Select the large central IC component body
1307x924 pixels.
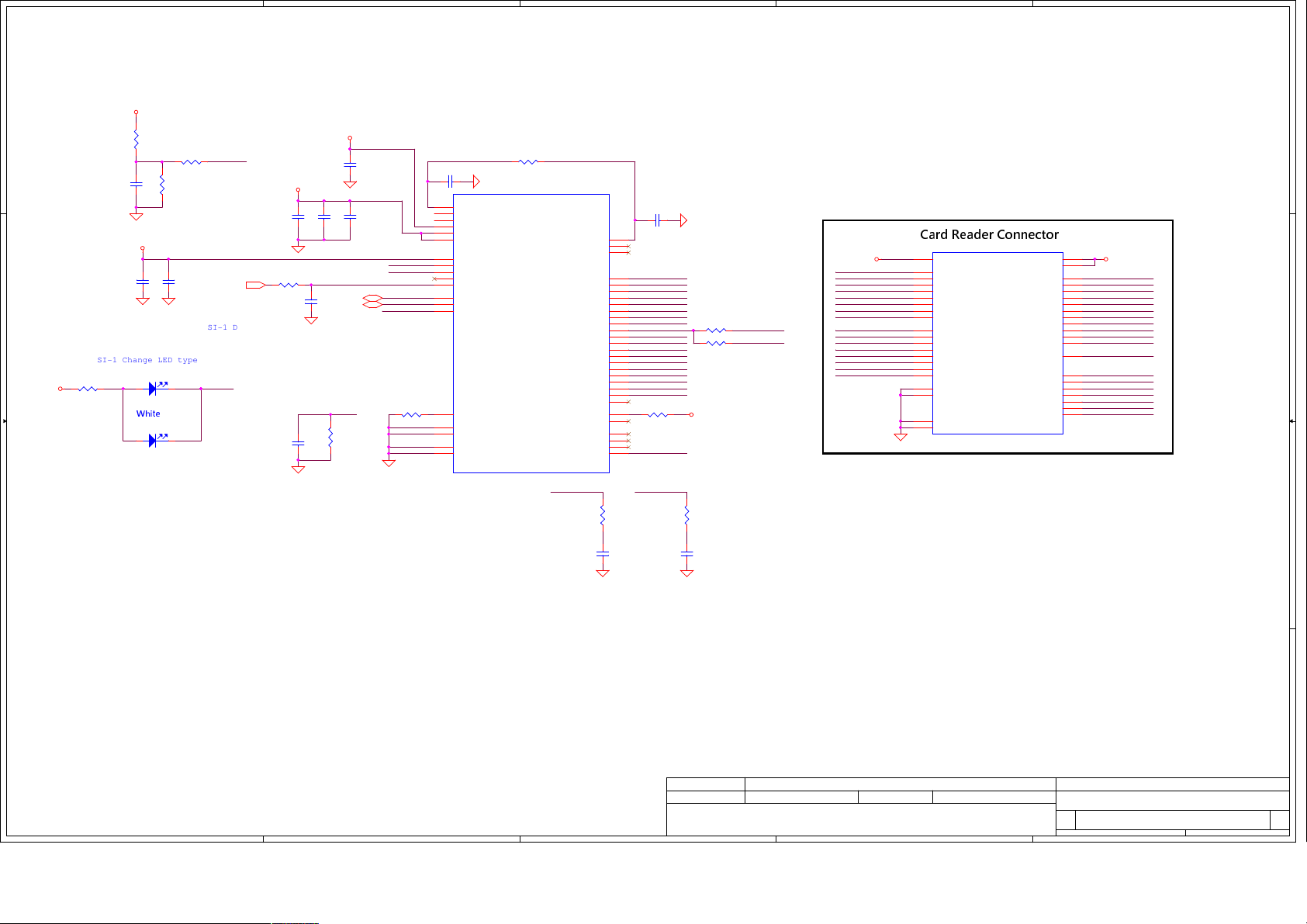531,334
